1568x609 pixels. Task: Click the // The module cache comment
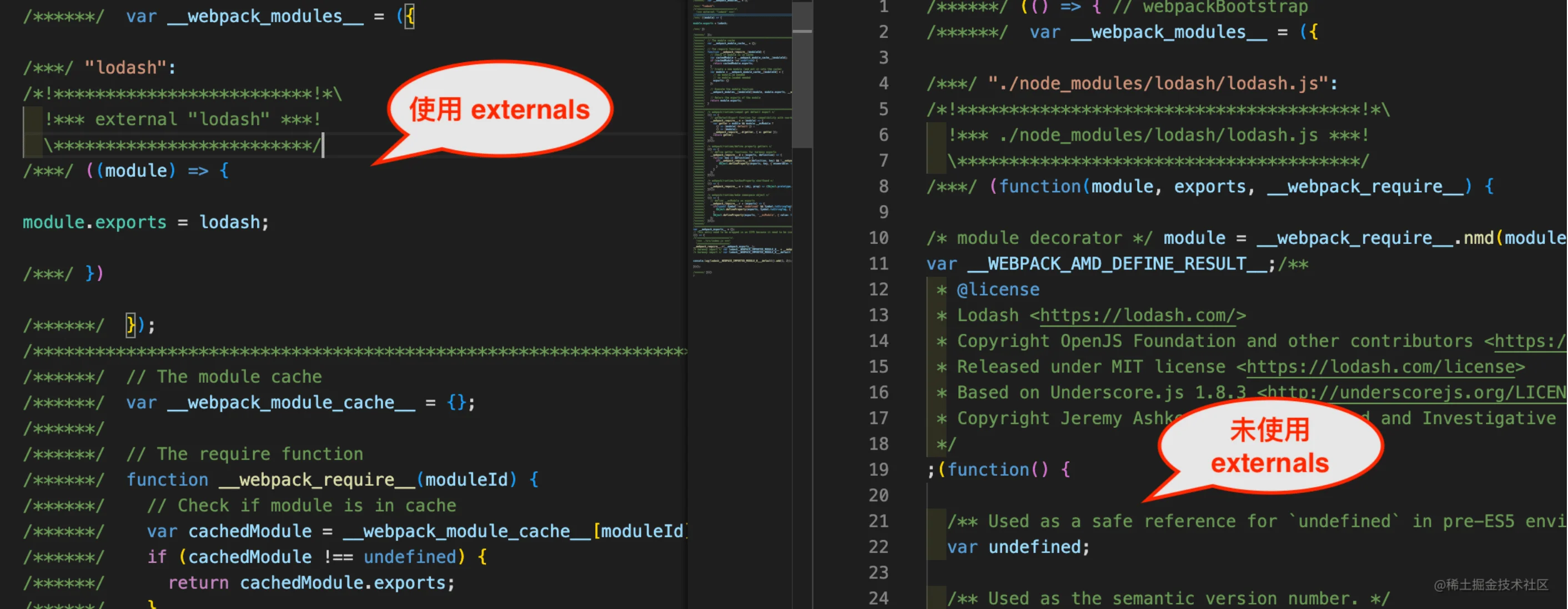(224, 377)
